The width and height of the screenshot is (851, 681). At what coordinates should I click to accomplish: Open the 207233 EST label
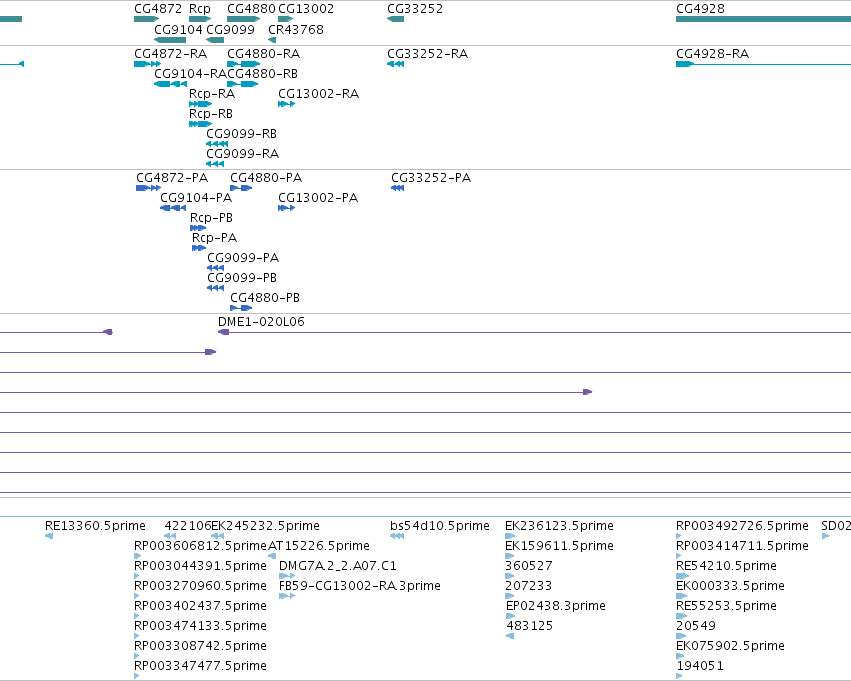click(529, 586)
